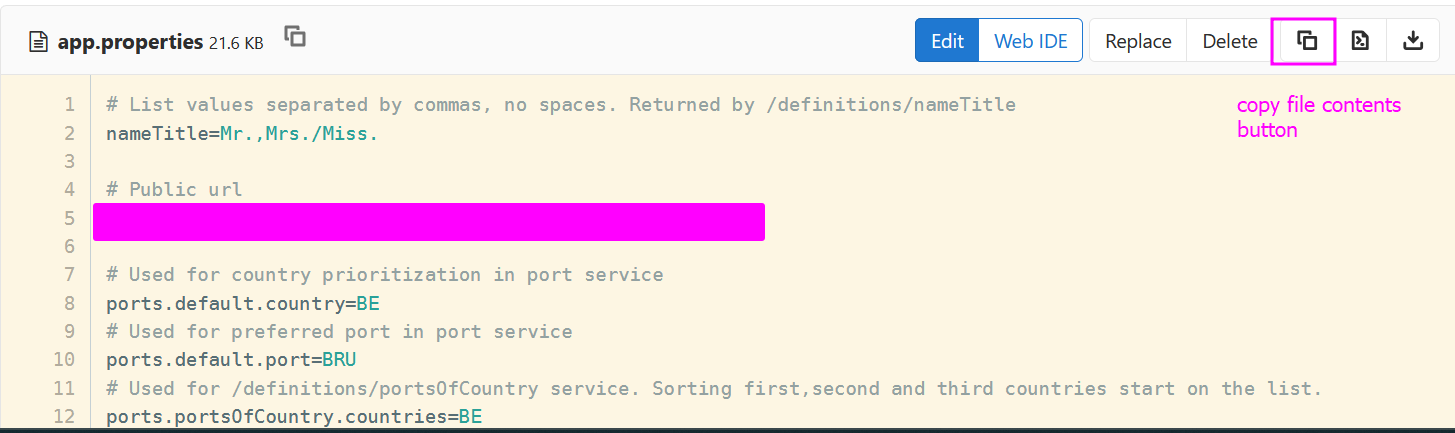The image size is (1455, 433).
Task: Select line number 5 in the gutter
Action: pyautogui.click(x=69, y=218)
